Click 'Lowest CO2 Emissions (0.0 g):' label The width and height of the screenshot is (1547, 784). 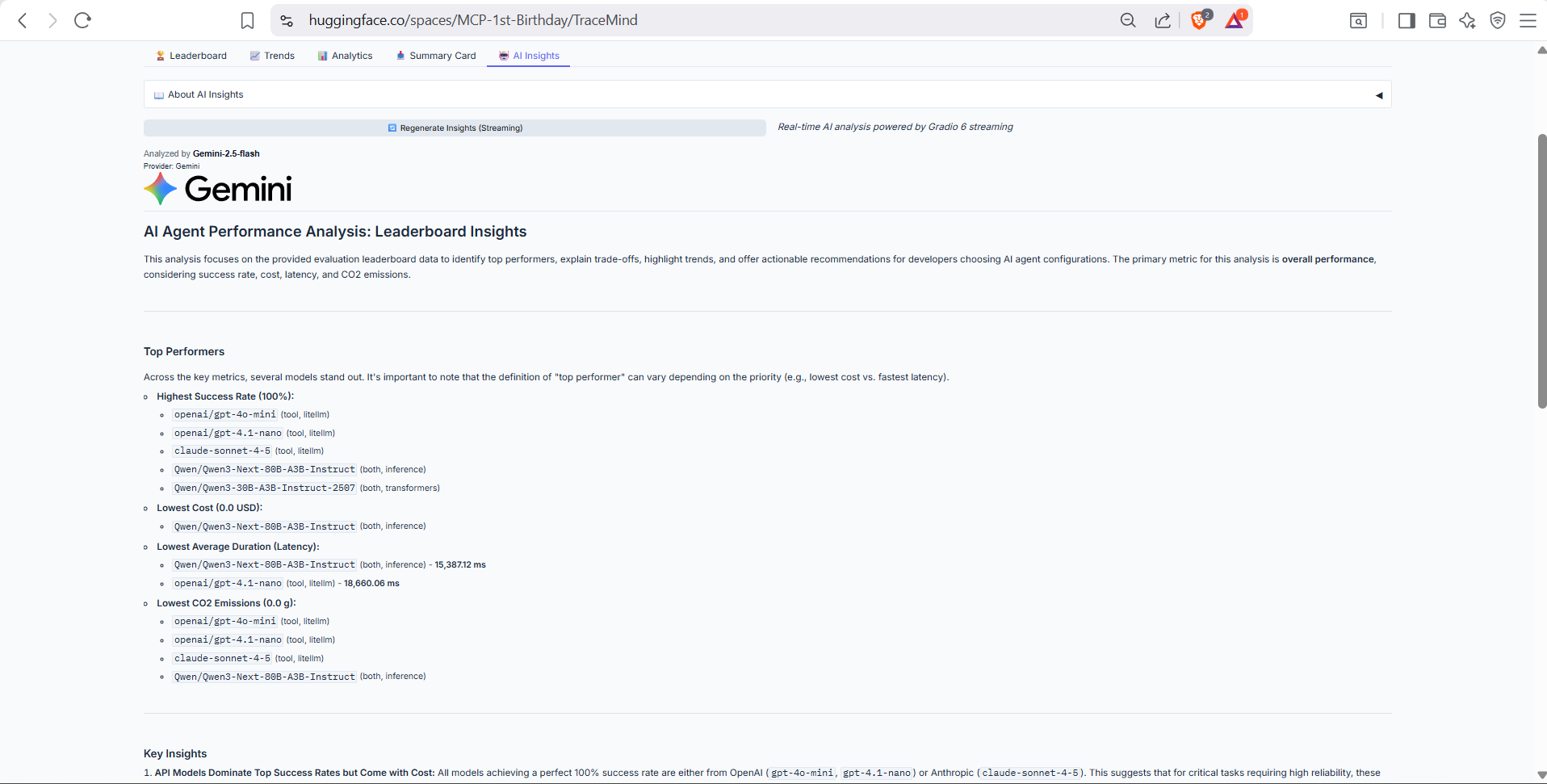click(226, 603)
